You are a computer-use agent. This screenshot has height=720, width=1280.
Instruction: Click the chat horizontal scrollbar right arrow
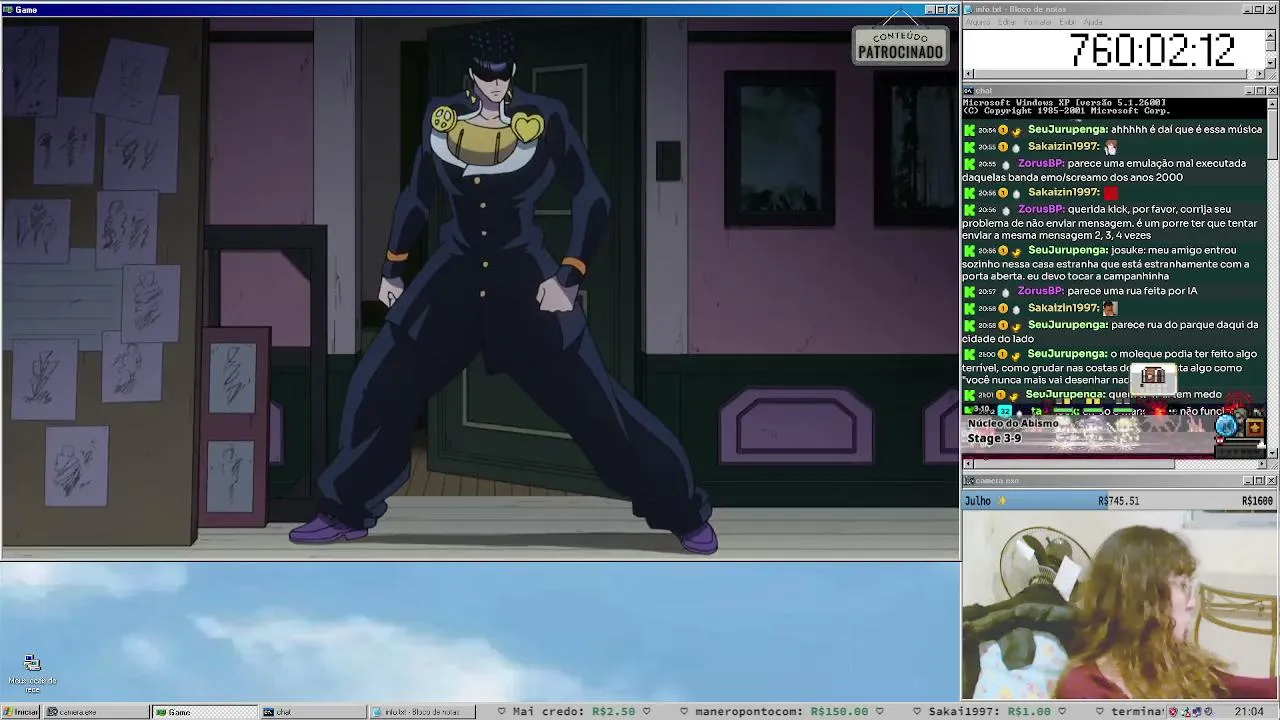pos(1260,464)
